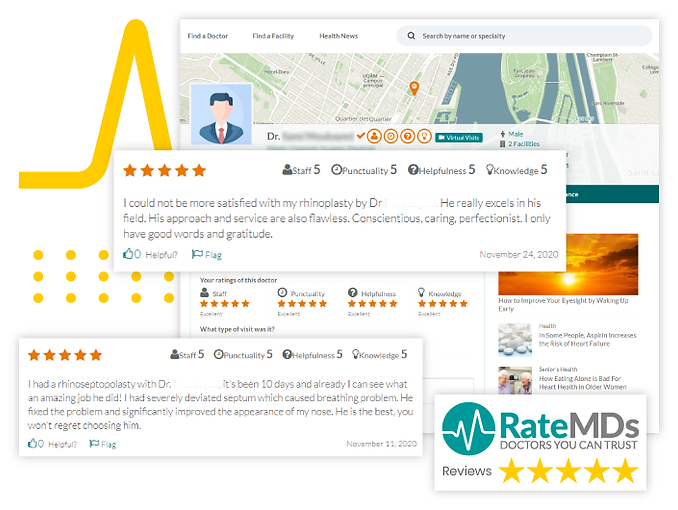Flag the November 11, 2020 review
Screen dimensions: 678x510
102,444
